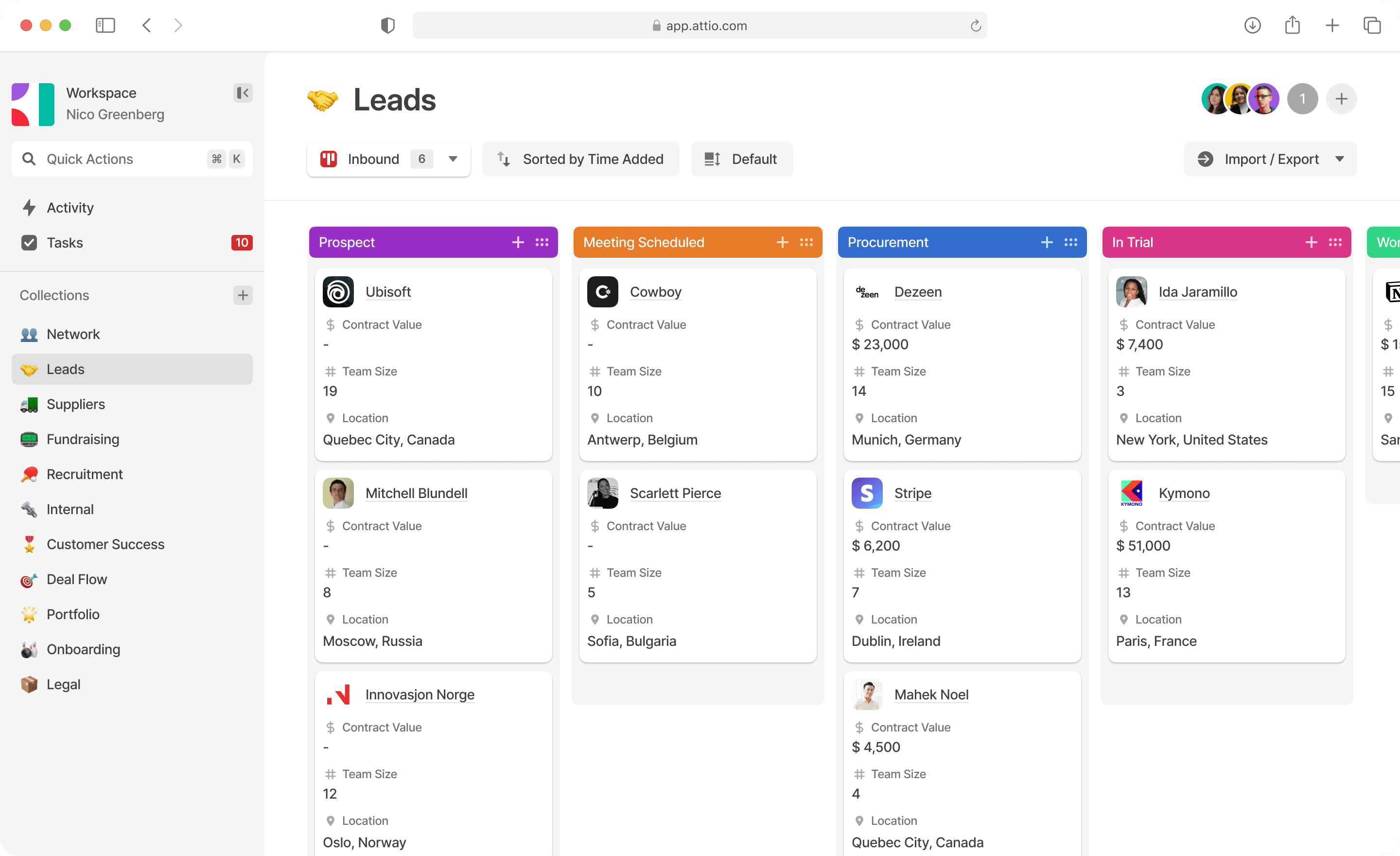Image resolution: width=1400 pixels, height=856 pixels.
Task: Click the Fundraising collection icon
Action: pyautogui.click(x=29, y=438)
